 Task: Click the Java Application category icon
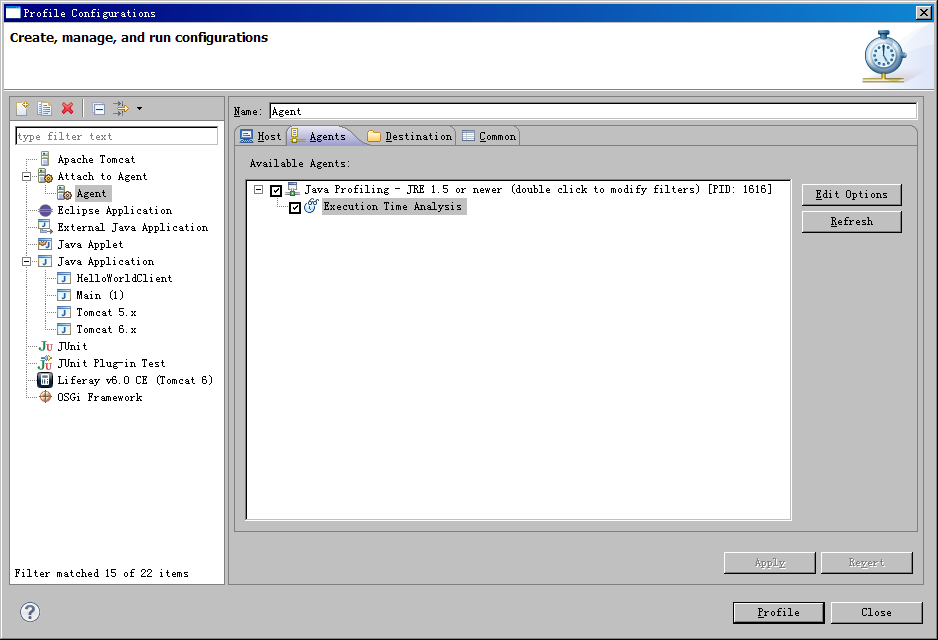coord(45,261)
